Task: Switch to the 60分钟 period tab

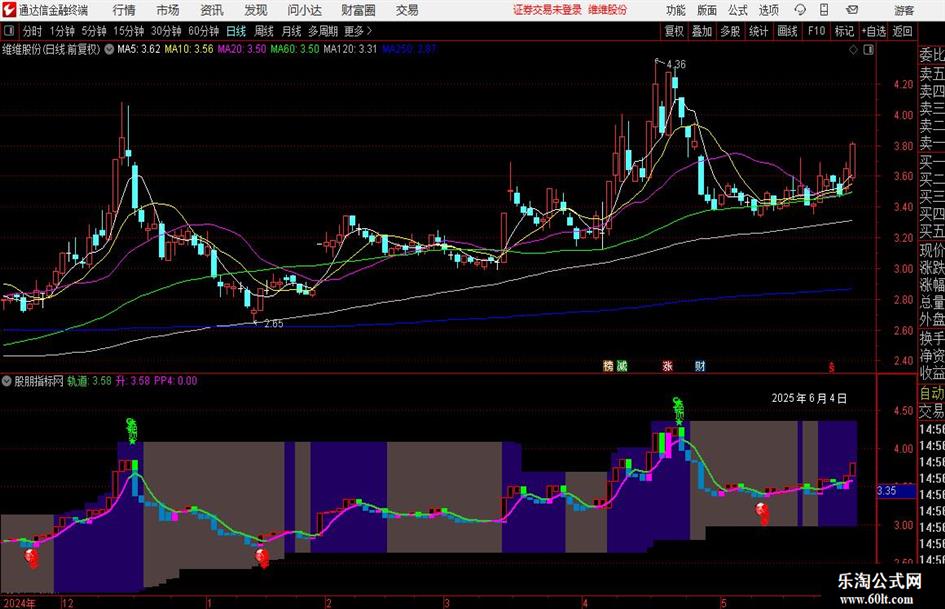Action: (203, 31)
